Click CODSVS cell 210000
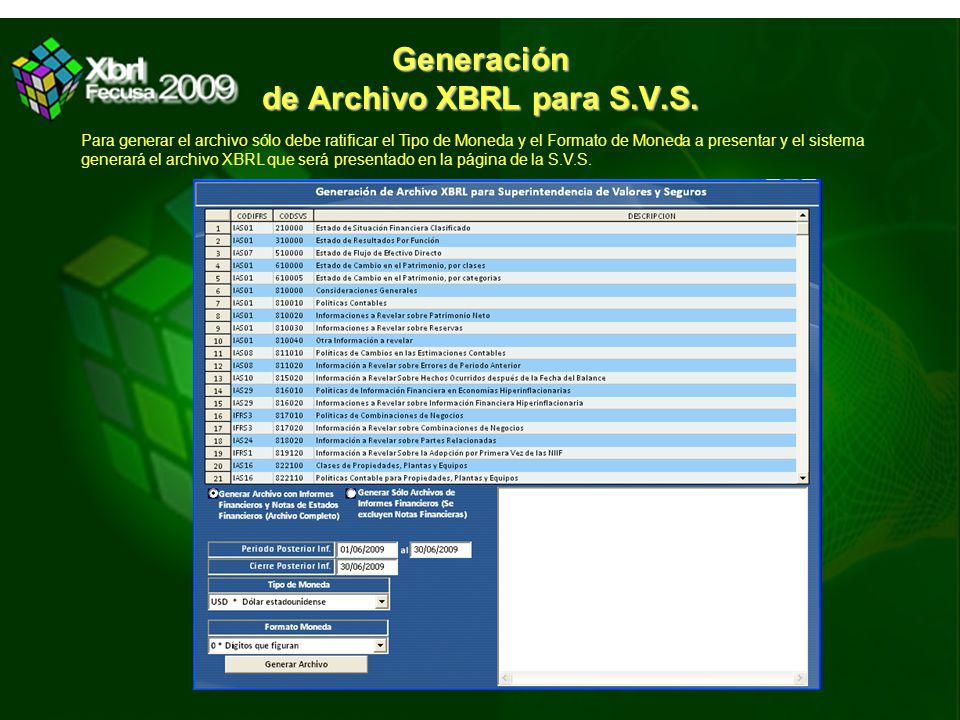Image resolution: width=960 pixels, height=720 pixels. [293, 228]
